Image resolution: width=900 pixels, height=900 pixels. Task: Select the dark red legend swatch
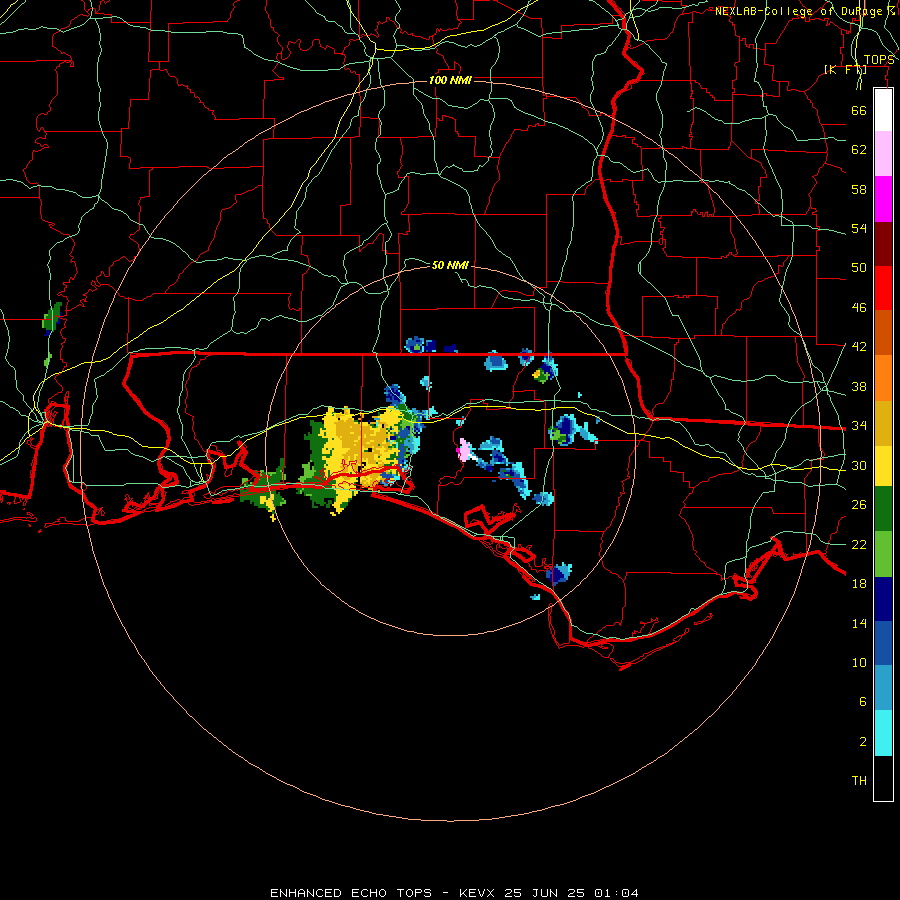(883, 243)
